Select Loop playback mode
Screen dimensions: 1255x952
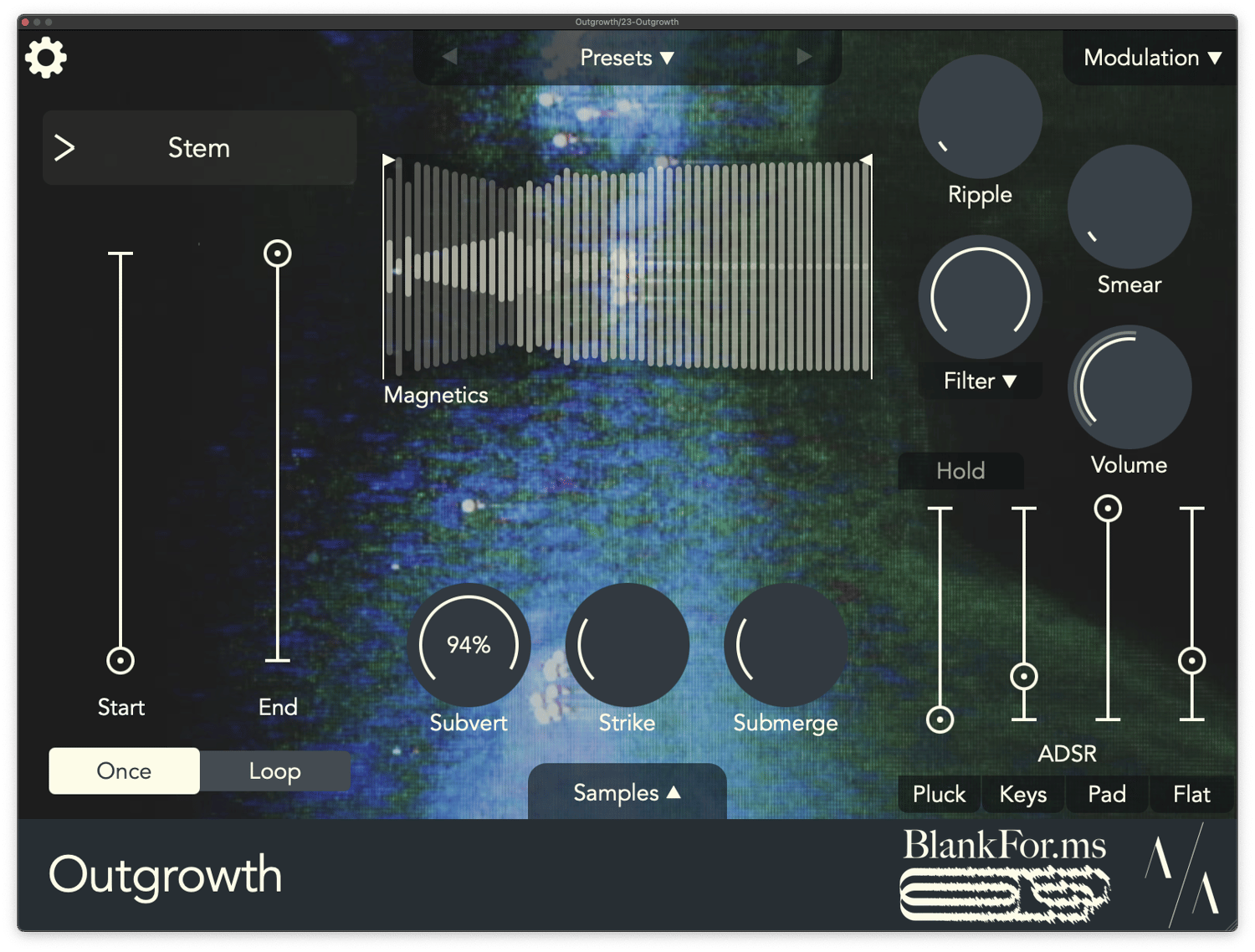[274, 770]
